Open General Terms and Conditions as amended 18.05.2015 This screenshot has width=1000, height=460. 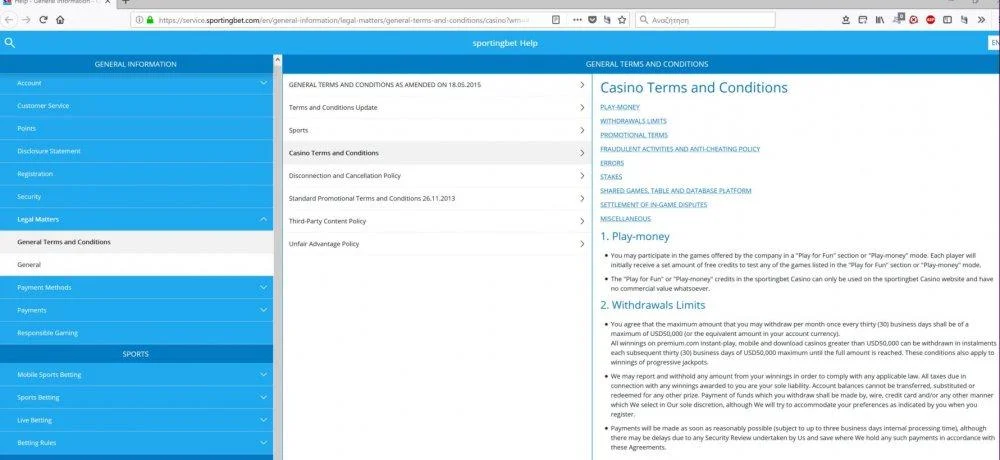[x=437, y=85]
